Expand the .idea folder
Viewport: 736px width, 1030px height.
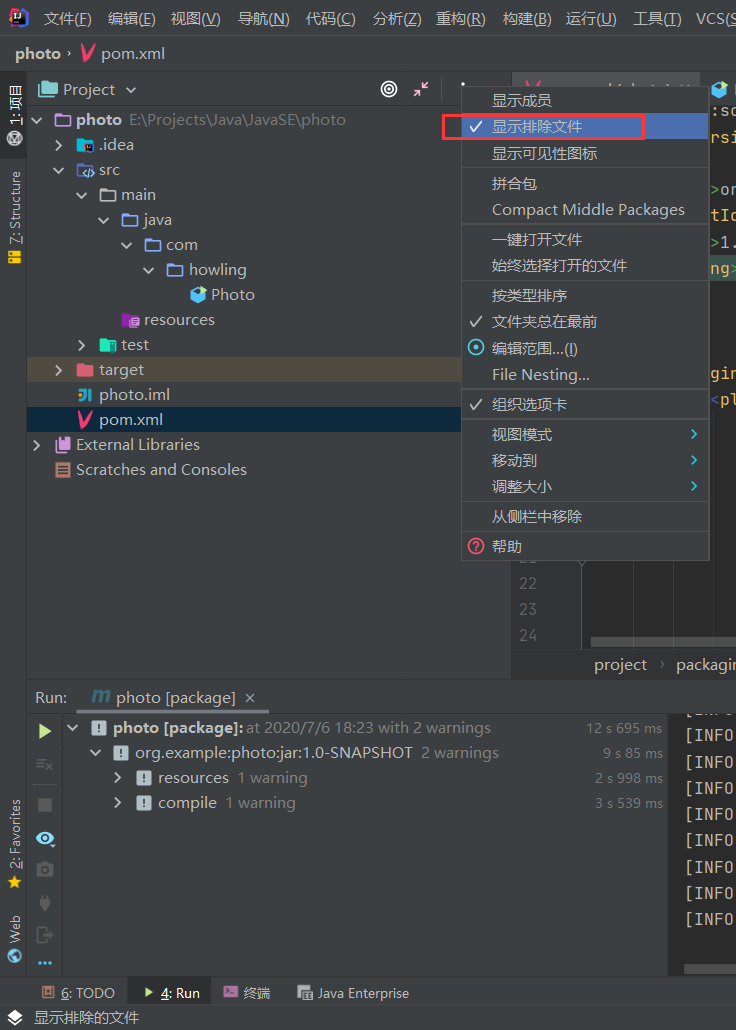click(x=59, y=145)
